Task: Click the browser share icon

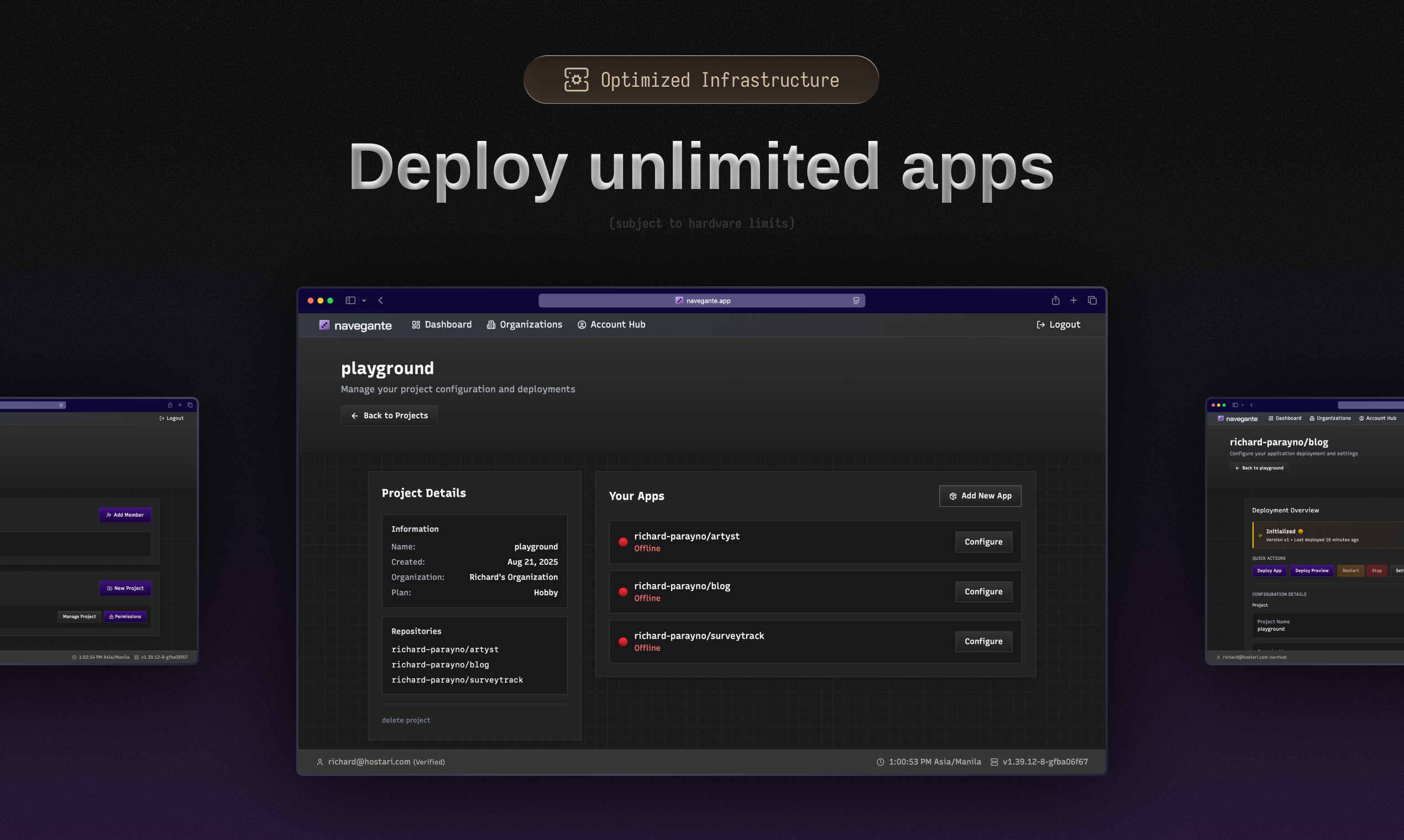Action: click(1055, 301)
